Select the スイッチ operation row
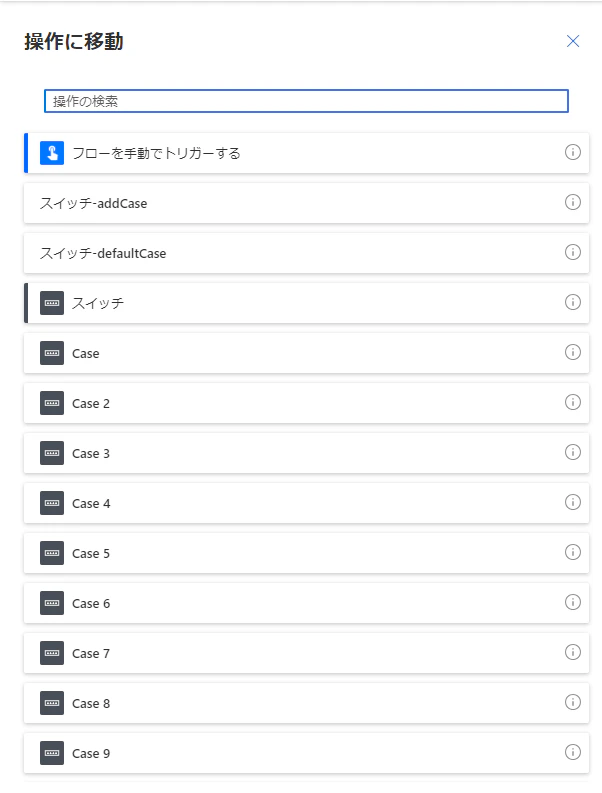This screenshot has height=793, width=602. tap(307, 303)
